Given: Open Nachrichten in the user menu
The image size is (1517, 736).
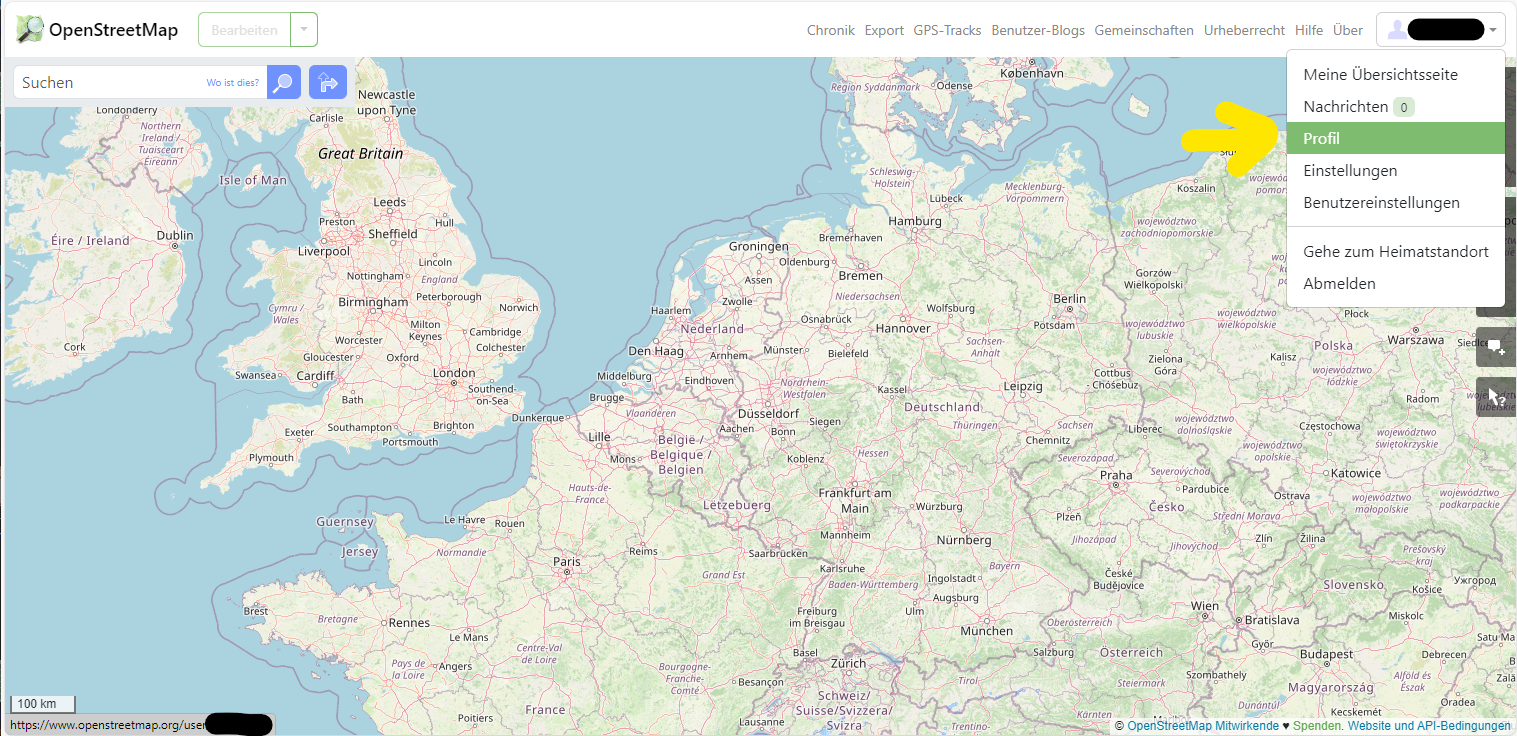Looking at the screenshot, I should click(x=1395, y=106).
